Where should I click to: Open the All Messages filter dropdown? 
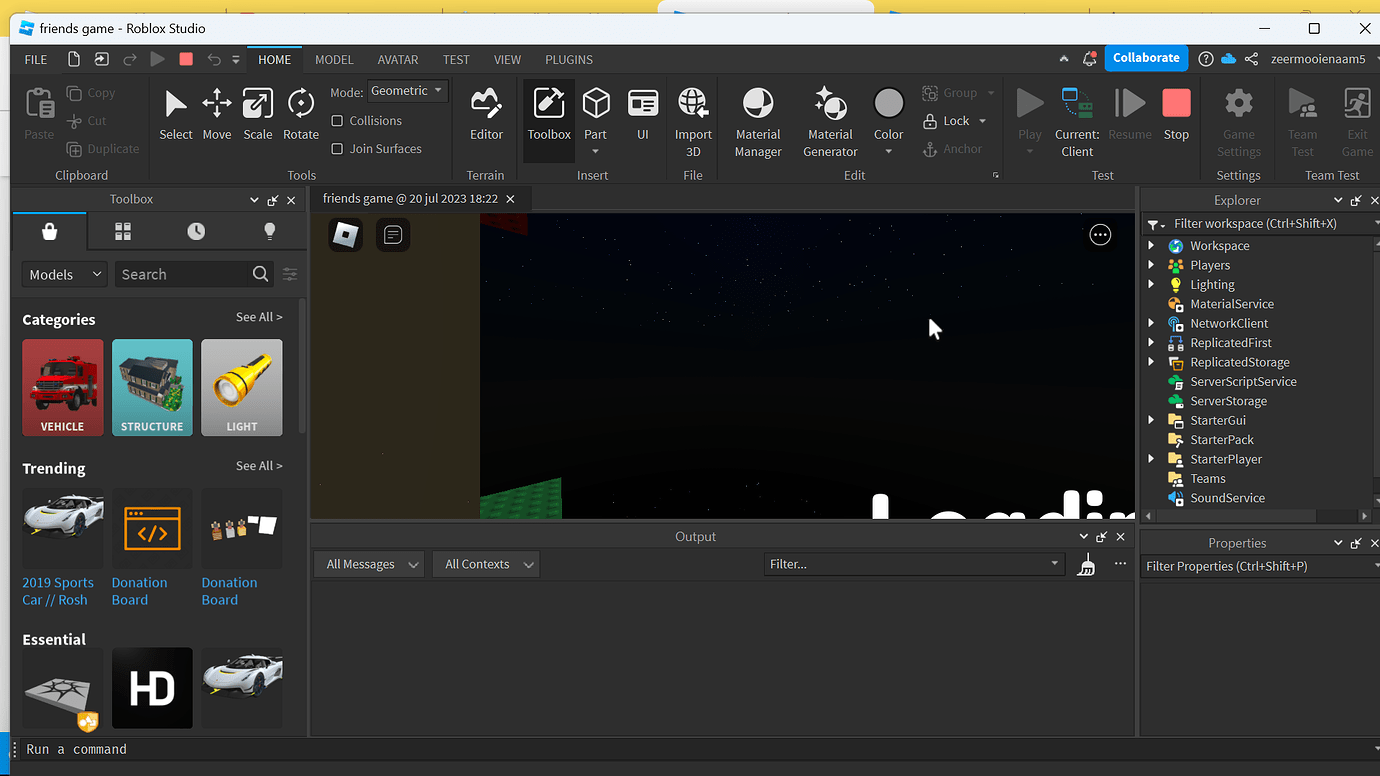(368, 563)
